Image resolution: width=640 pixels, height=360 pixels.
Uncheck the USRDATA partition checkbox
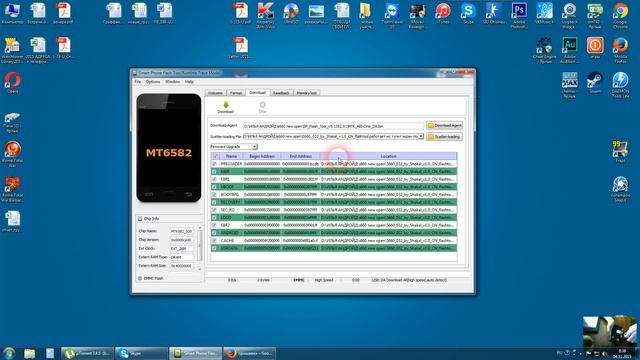pyautogui.click(x=214, y=248)
